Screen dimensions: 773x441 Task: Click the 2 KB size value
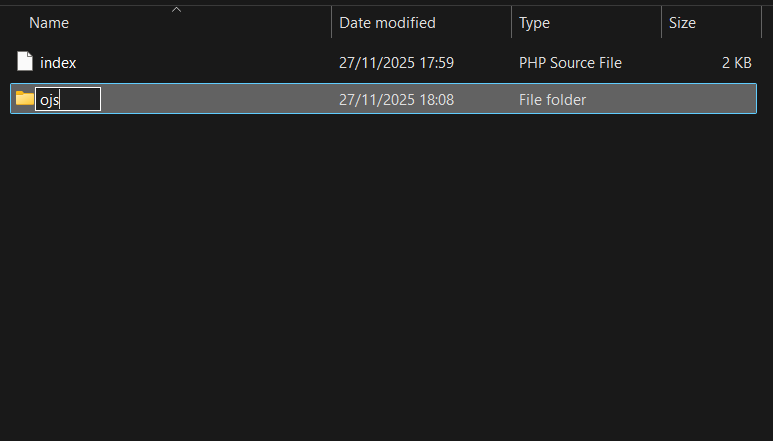pos(736,63)
